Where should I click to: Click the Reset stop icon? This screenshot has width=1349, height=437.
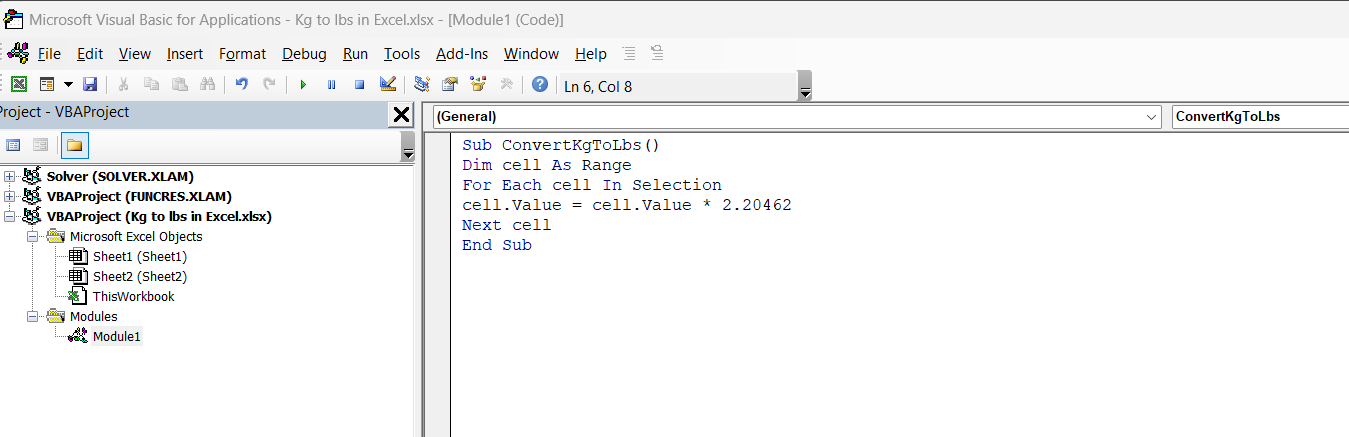point(359,85)
